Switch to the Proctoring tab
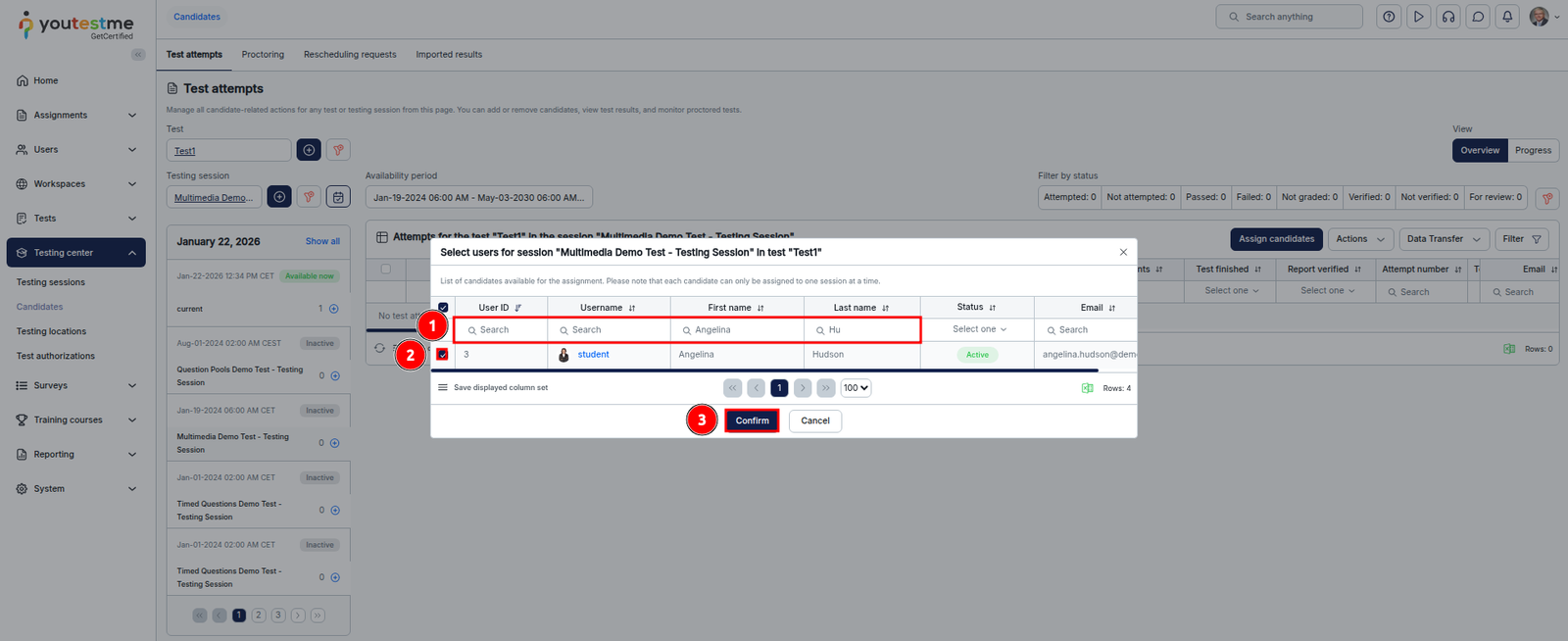Image resolution: width=1568 pixels, height=641 pixels. (x=263, y=55)
